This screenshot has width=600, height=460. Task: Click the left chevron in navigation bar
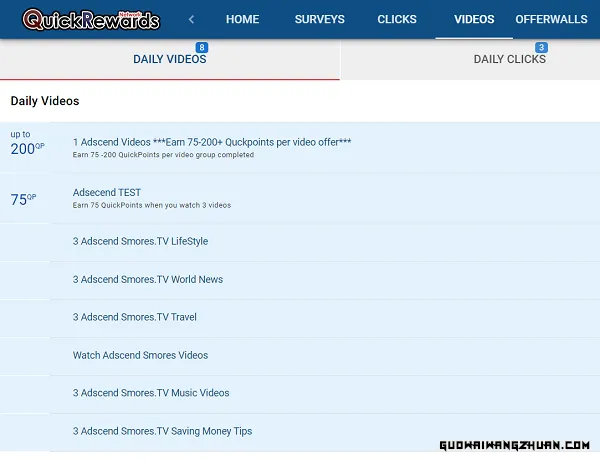[191, 19]
